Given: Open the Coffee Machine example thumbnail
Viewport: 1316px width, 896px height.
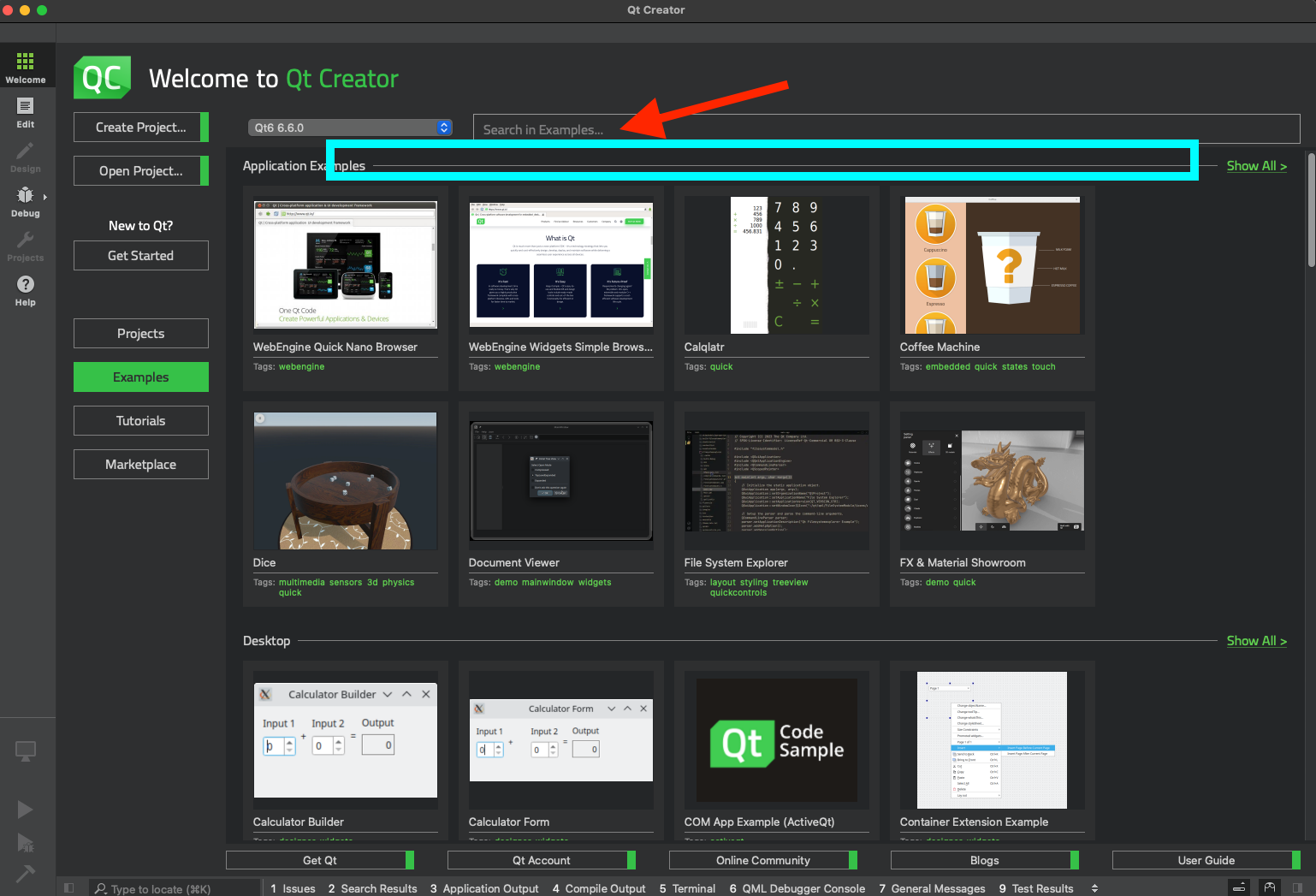Looking at the screenshot, I should [x=993, y=265].
